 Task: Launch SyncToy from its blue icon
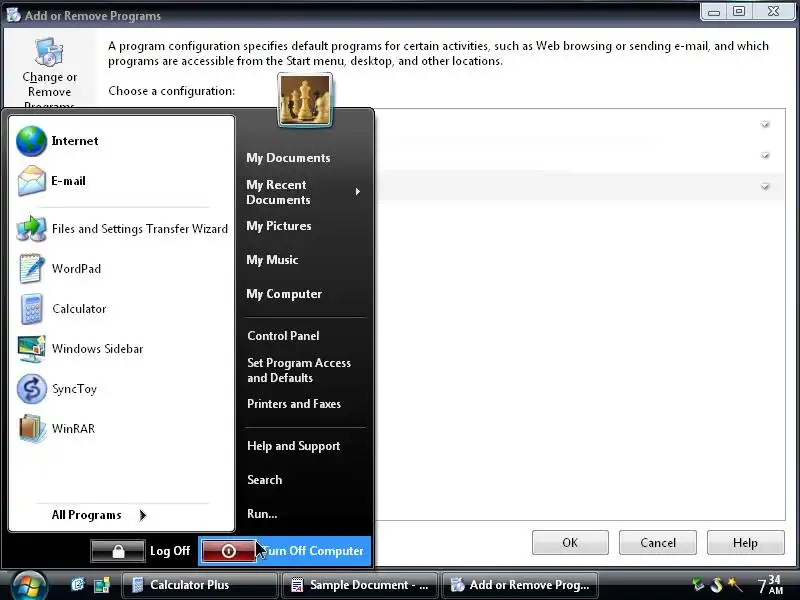pyautogui.click(x=32, y=389)
